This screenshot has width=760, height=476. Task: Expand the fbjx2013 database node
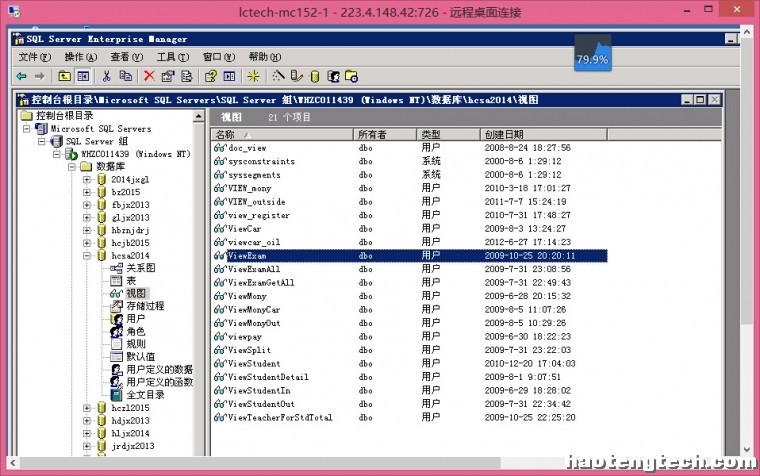pos(87,205)
